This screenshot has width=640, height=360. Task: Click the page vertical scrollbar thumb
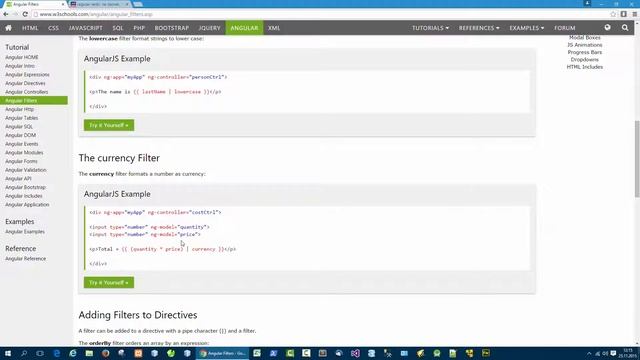click(637, 158)
